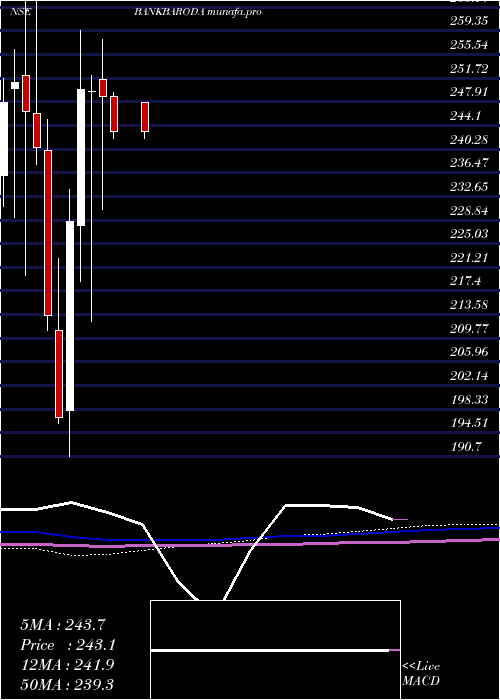The height and width of the screenshot is (700, 500).
Task: Click the 217.4 price axis label
Action: coord(466,281)
